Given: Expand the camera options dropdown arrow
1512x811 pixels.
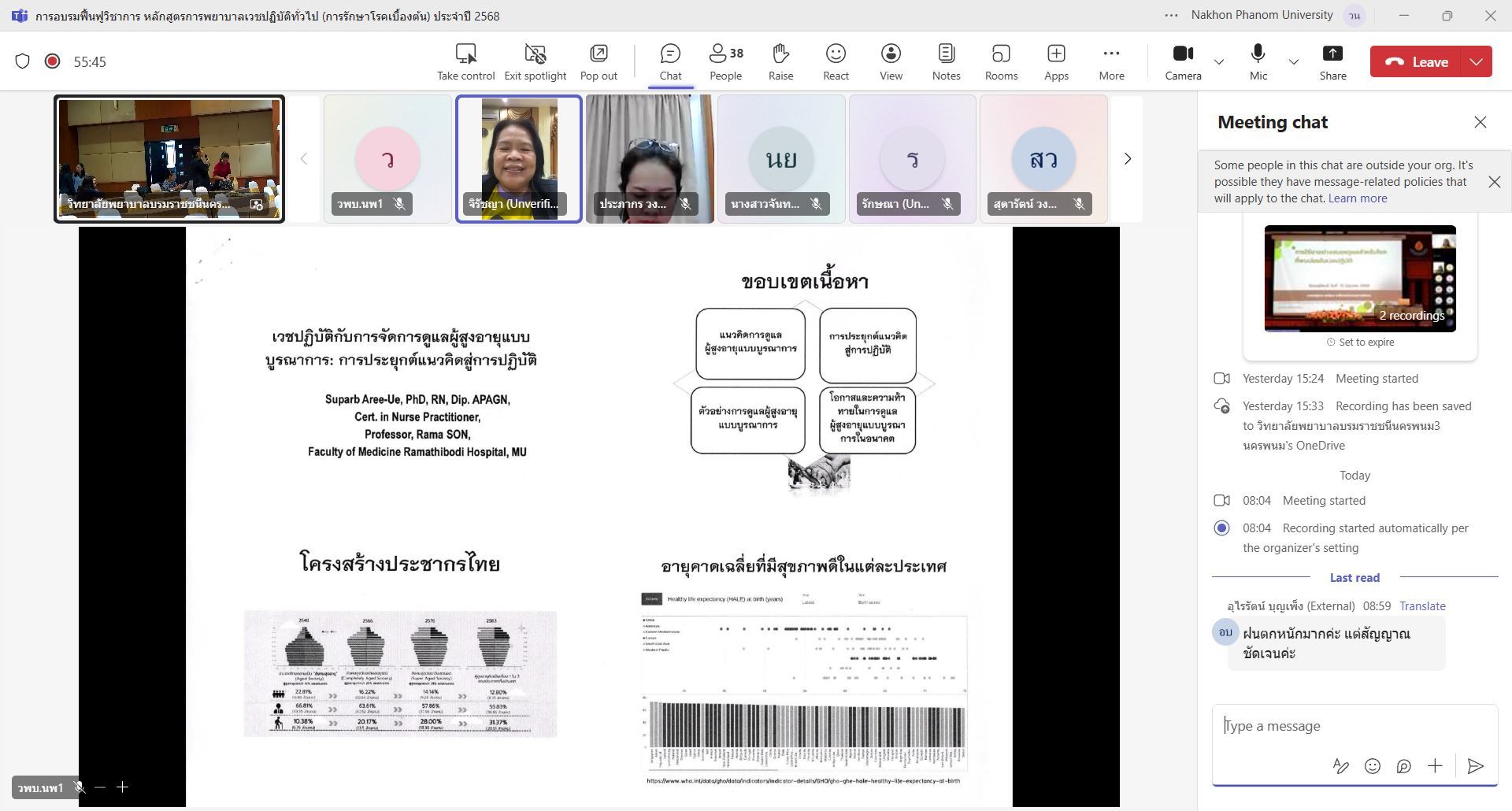Looking at the screenshot, I should click(1219, 61).
